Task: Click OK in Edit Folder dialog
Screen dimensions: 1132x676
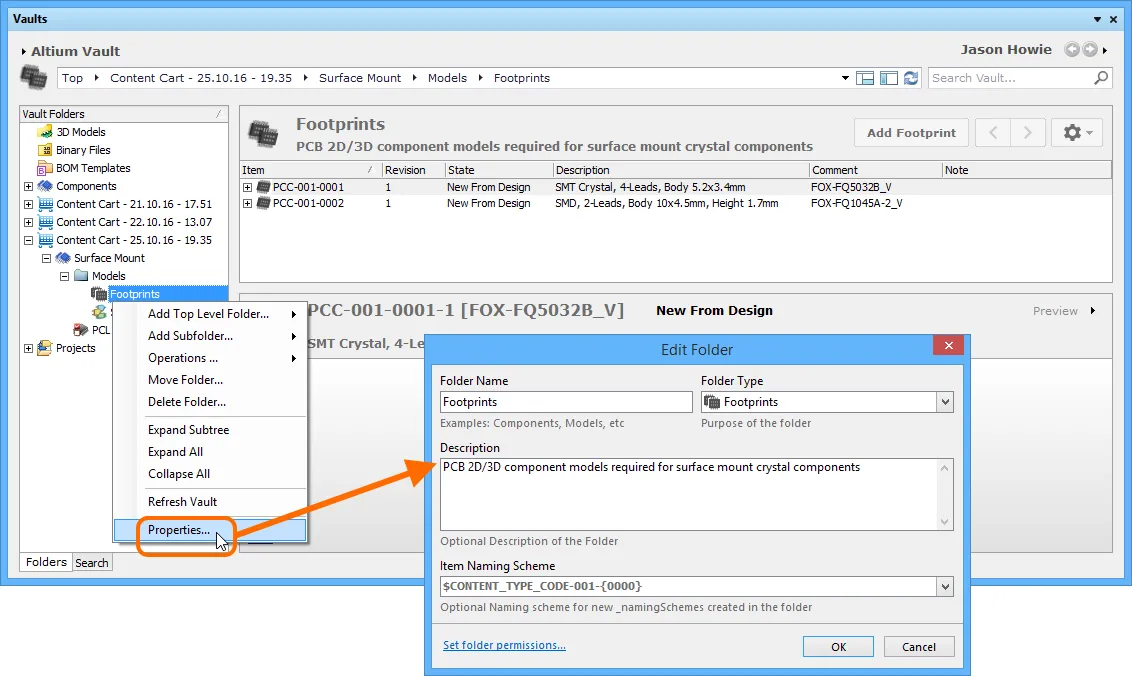Action: (838, 646)
